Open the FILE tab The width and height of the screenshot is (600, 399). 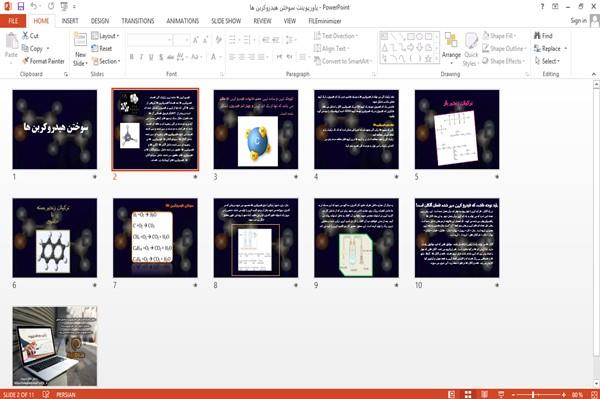[13, 21]
